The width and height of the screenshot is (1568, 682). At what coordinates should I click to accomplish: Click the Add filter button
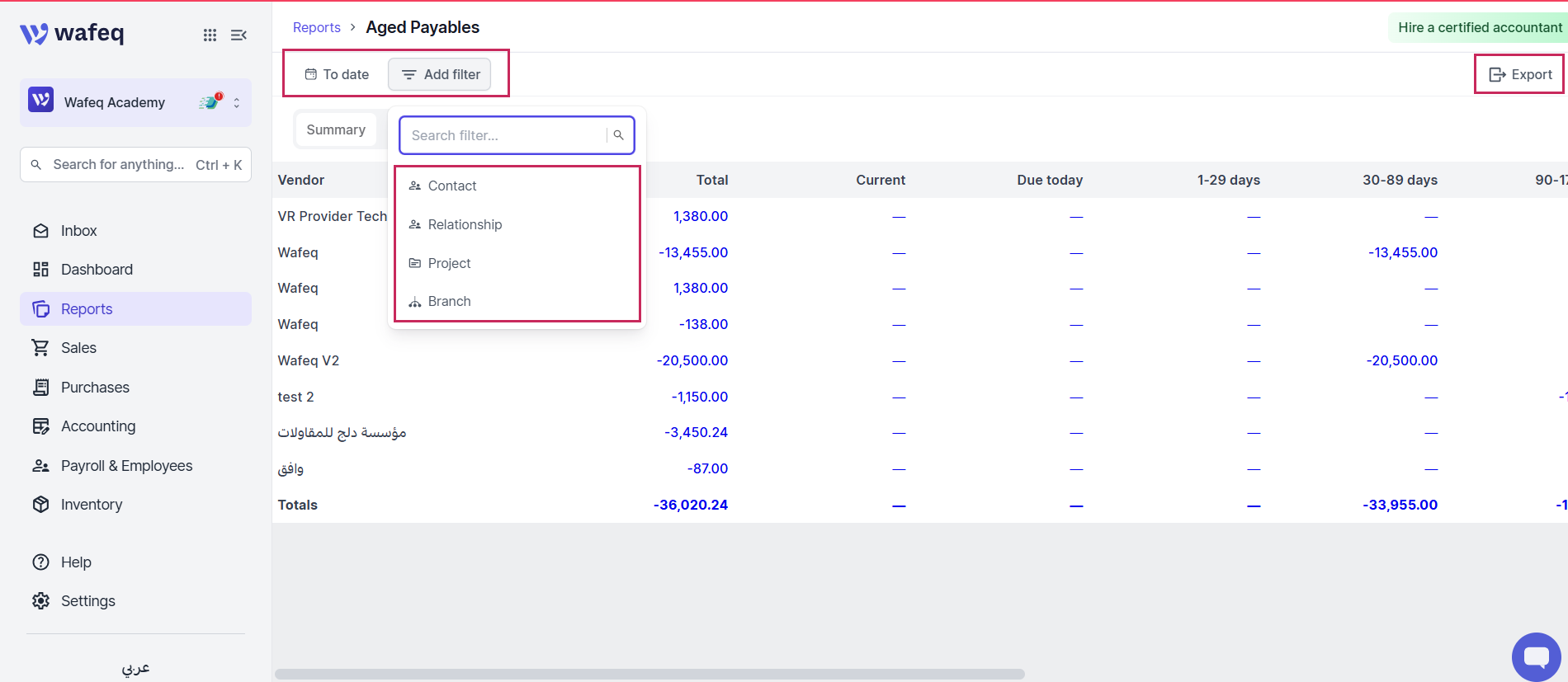coord(440,74)
